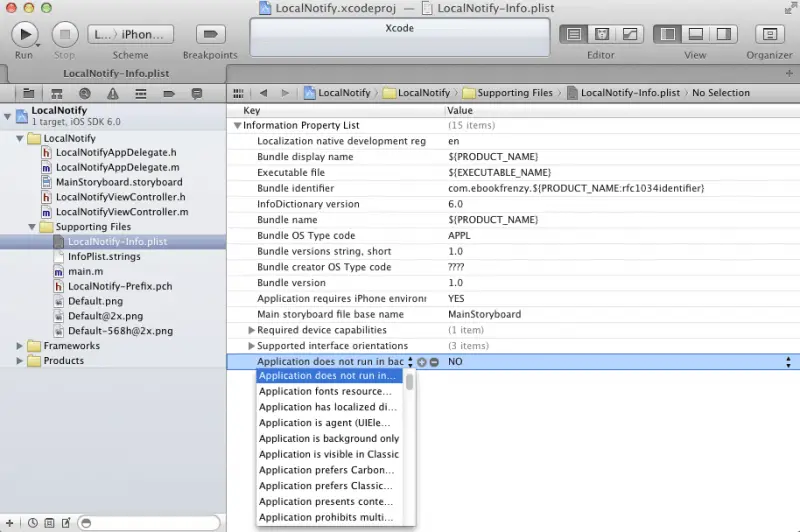Select 'Application fonts resource...' list entry
The height and width of the screenshot is (532, 800).
coord(328,392)
